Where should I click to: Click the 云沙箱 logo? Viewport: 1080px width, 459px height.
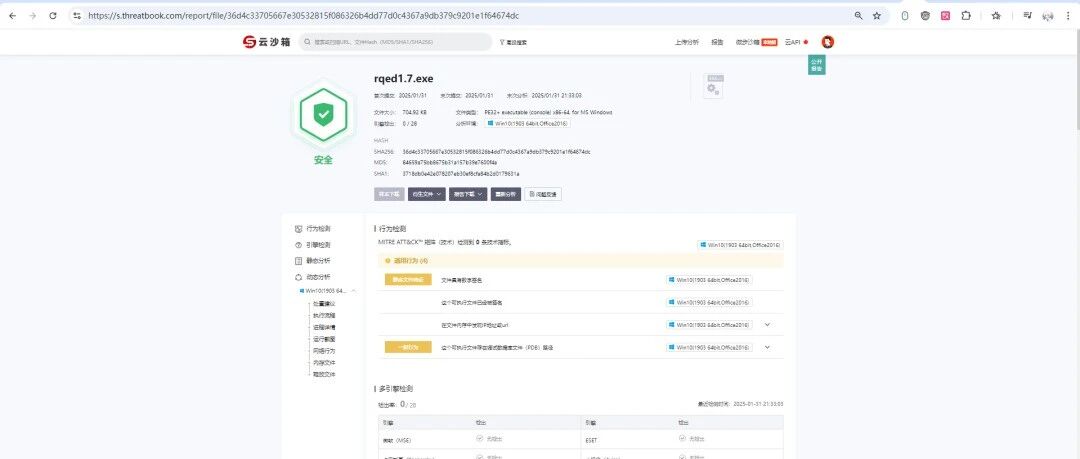[267, 42]
